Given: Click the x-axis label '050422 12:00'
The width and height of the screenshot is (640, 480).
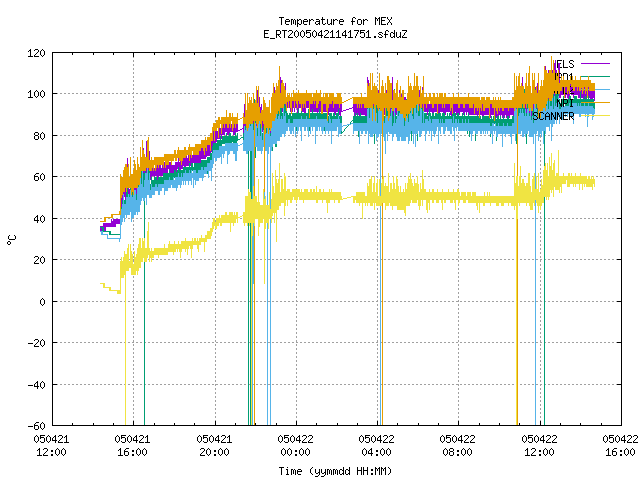Looking at the screenshot, I should click(540, 445).
